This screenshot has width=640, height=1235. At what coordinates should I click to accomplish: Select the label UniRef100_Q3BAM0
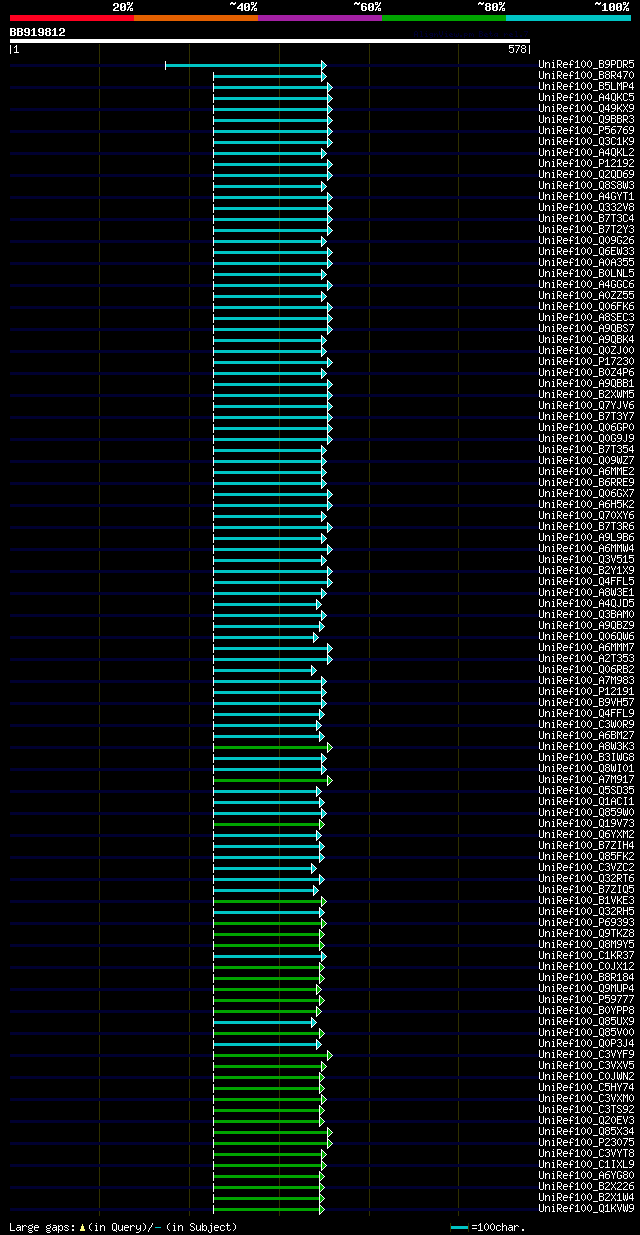click(586, 614)
